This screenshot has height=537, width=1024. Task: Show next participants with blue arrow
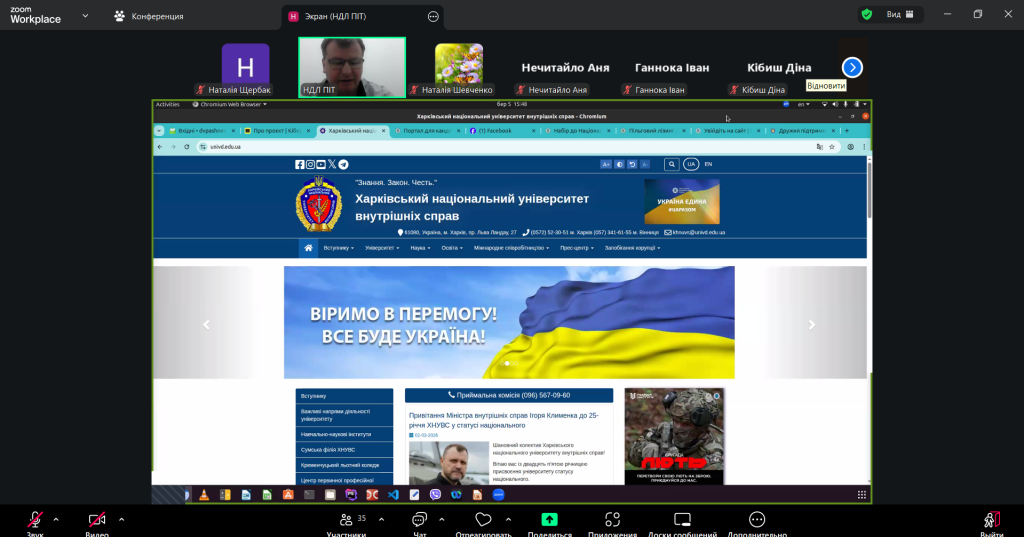point(852,67)
